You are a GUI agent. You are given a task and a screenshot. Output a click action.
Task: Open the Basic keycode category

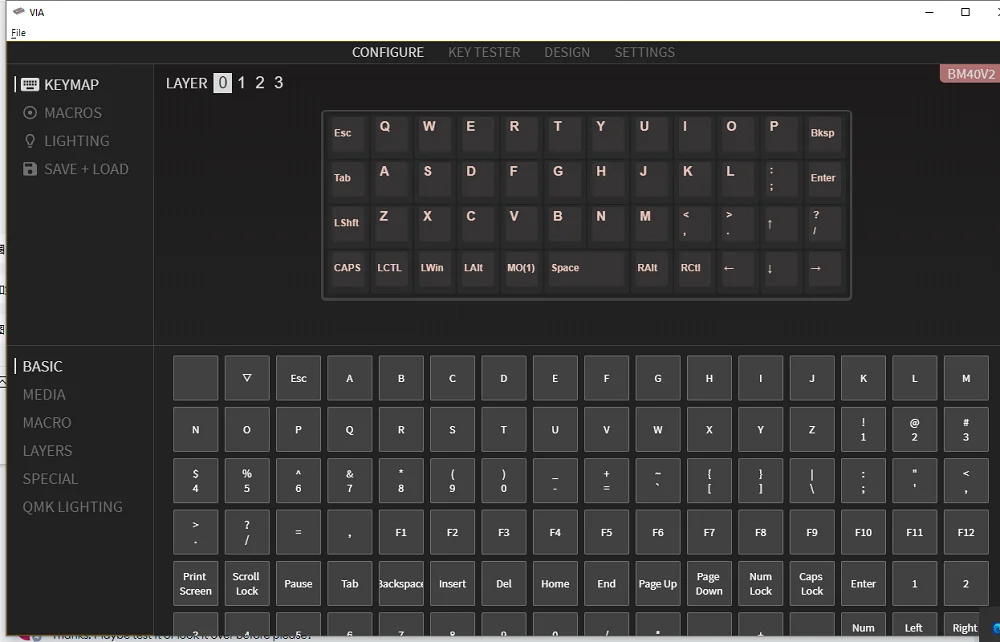tap(43, 367)
